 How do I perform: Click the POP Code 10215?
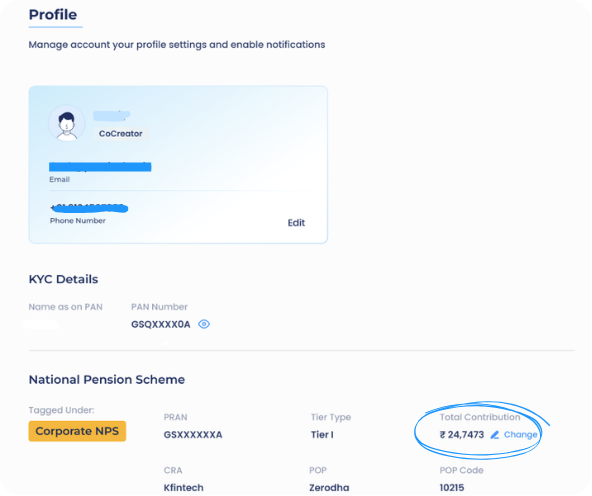coord(452,488)
